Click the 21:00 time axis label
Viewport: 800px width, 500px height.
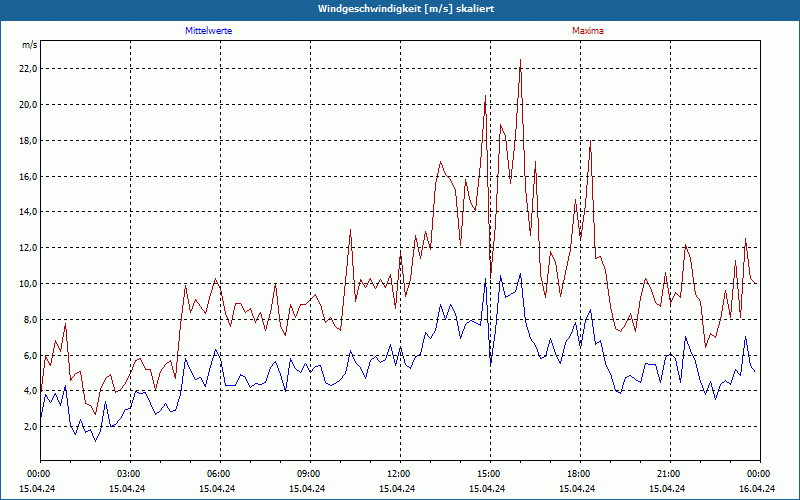point(670,474)
